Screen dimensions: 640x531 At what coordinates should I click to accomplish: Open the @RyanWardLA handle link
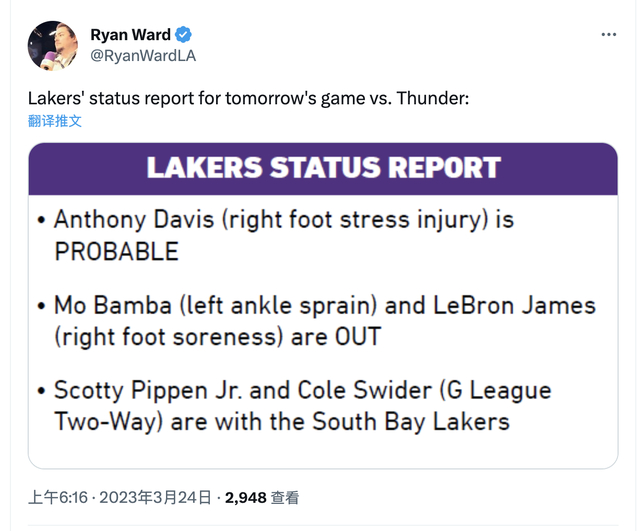coord(143,56)
